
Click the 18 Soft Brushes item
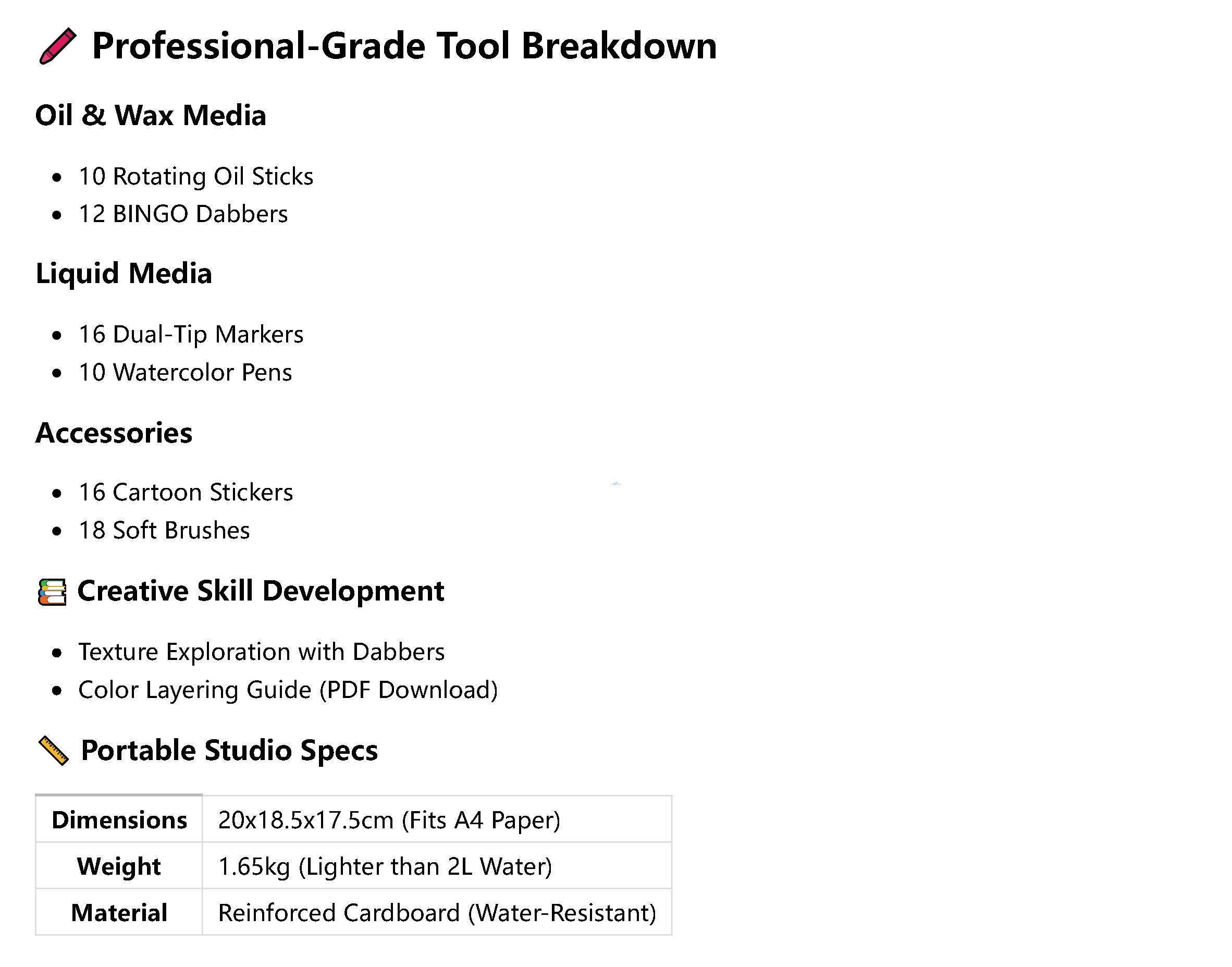[x=164, y=531]
